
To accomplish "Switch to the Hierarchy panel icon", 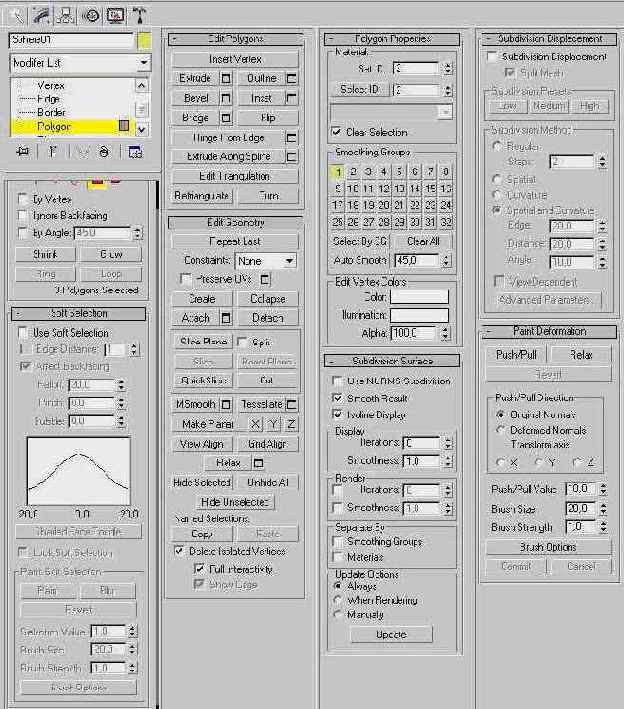I will (67, 14).
